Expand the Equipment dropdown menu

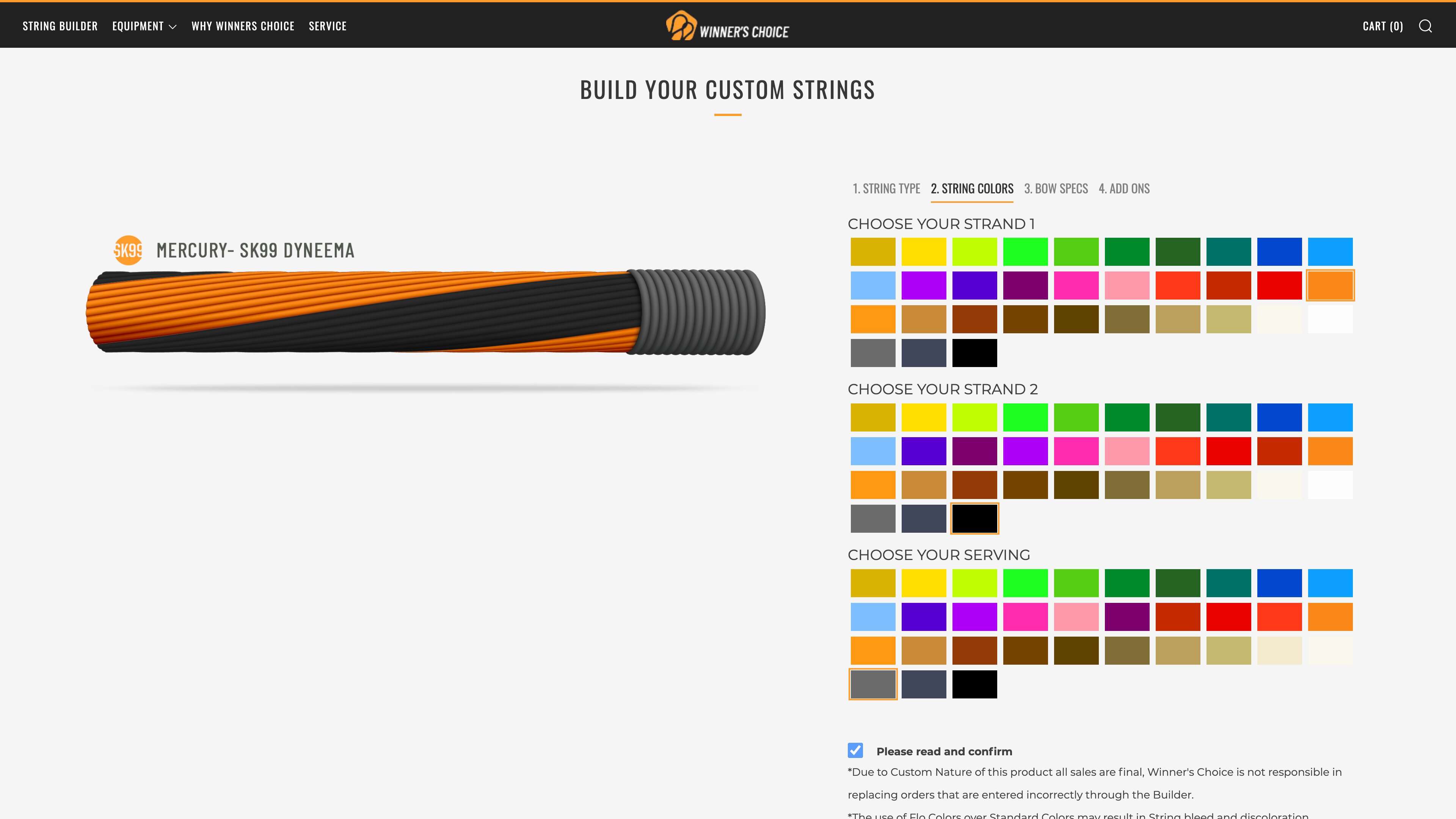tap(144, 26)
